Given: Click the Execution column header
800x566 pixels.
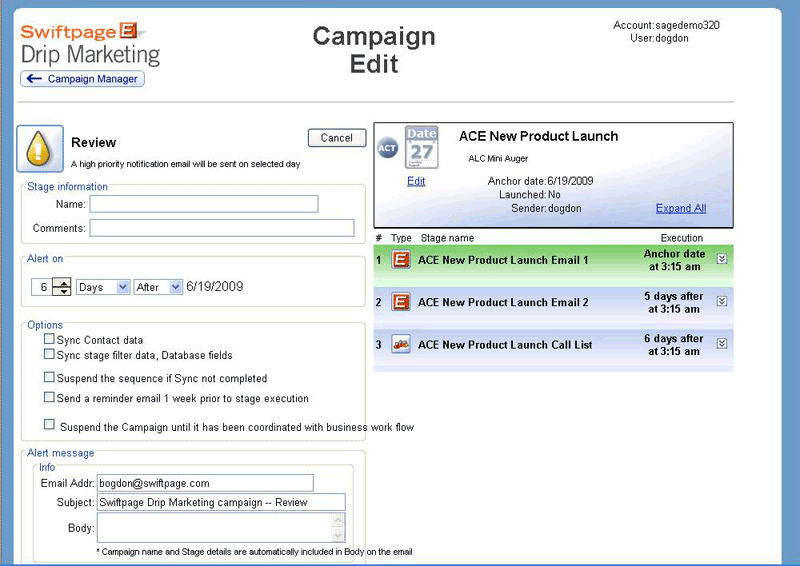Looking at the screenshot, I should click(682, 238).
